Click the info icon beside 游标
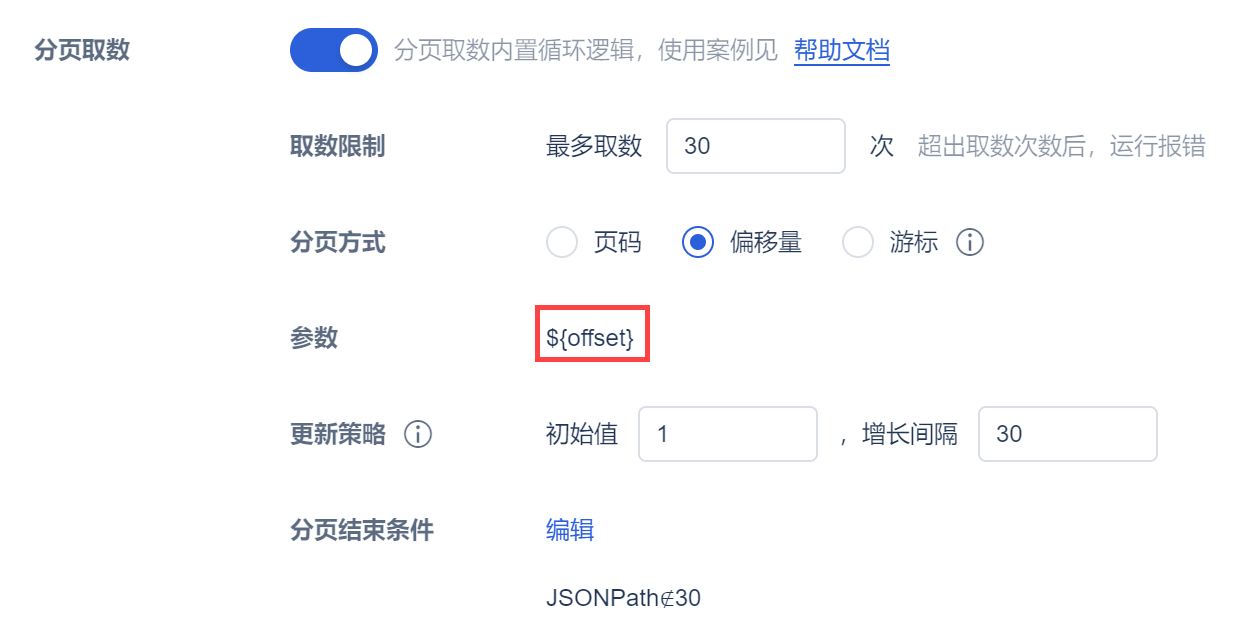The height and width of the screenshot is (628, 1243). tap(970, 242)
